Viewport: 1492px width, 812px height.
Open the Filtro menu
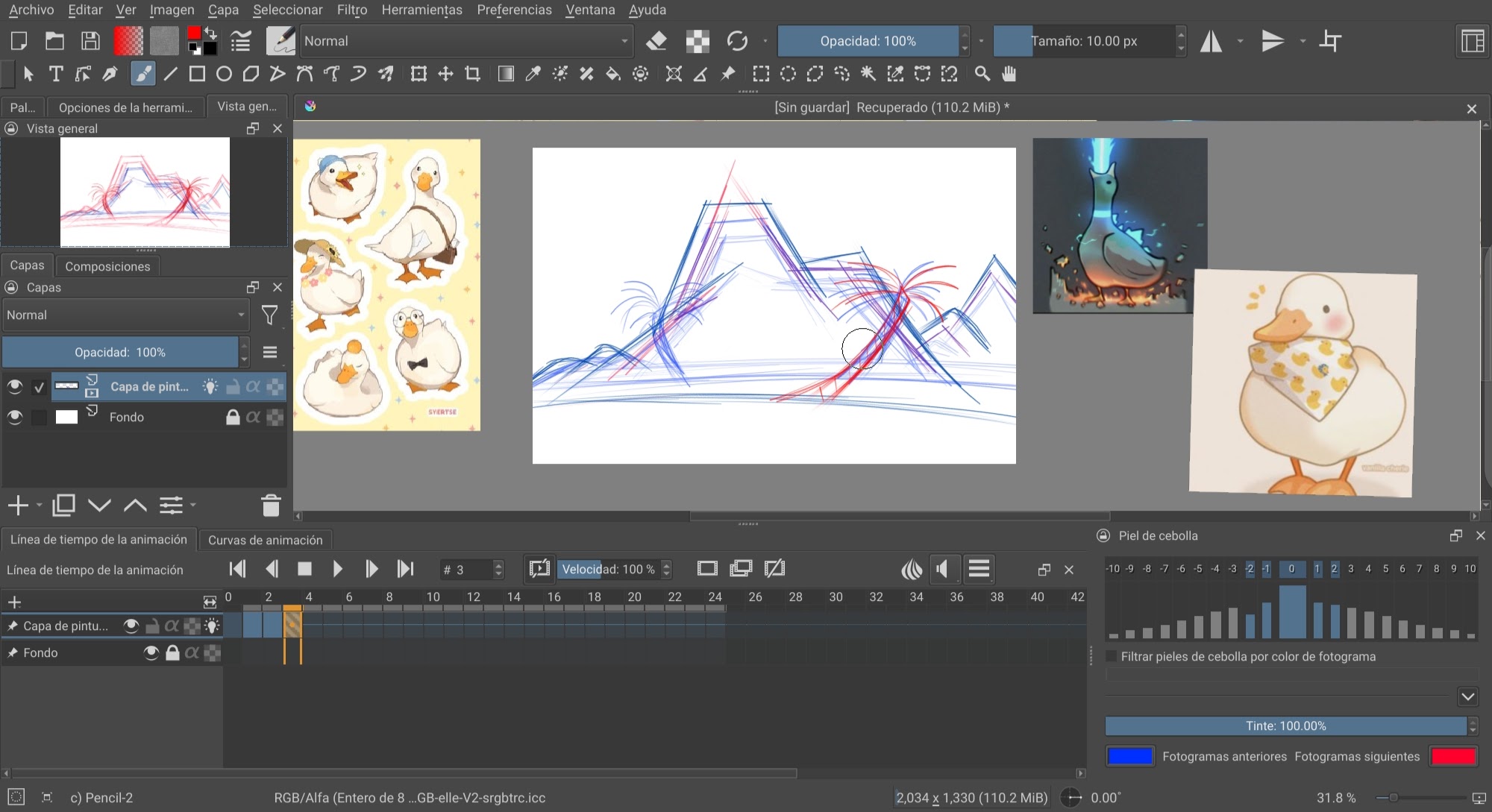[x=351, y=10]
